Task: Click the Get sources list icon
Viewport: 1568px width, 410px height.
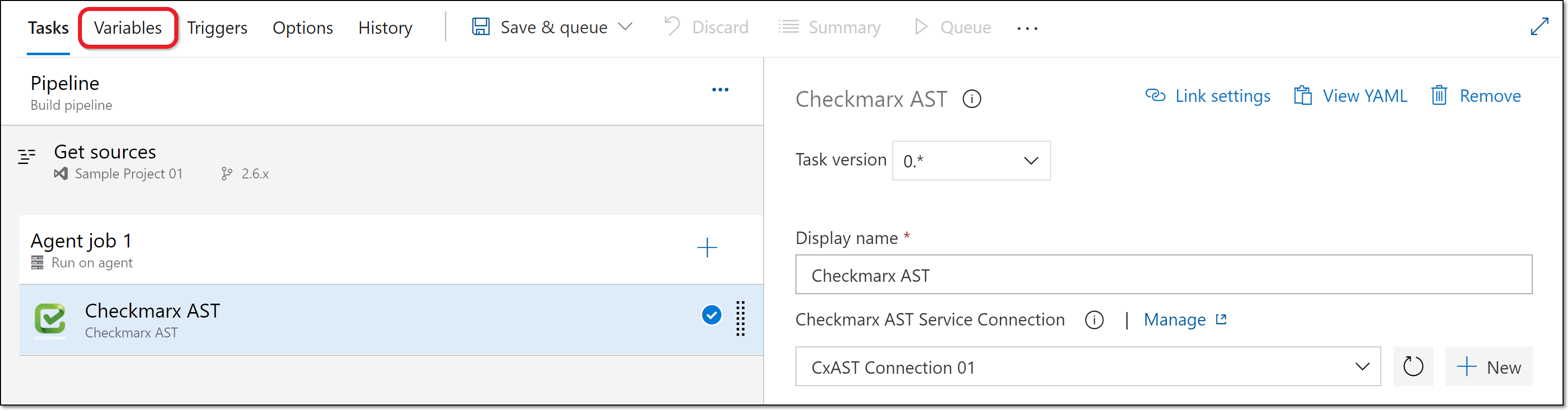Action: pyautogui.click(x=27, y=157)
